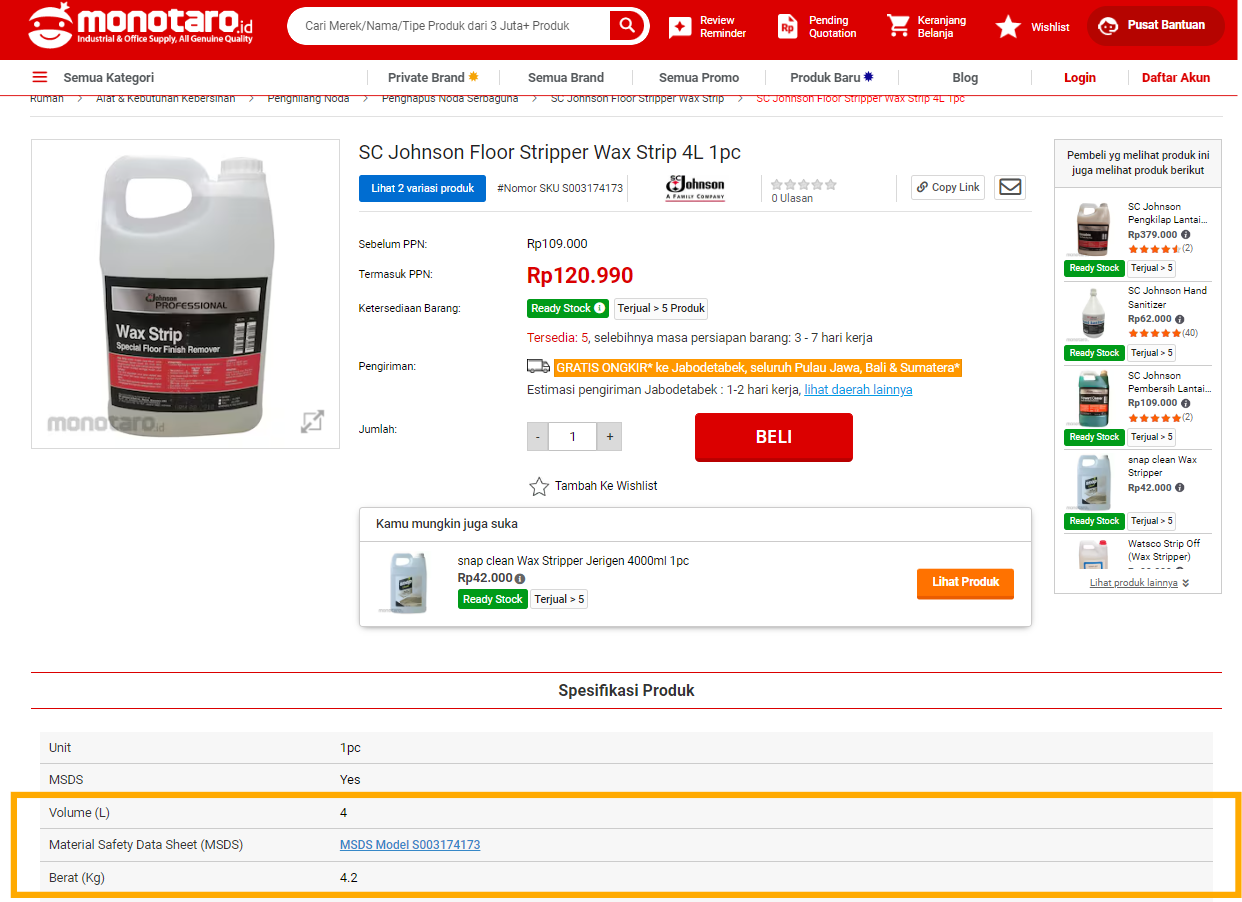This screenshot has height=902, width=1242.
Task: Click info icon beside sidebar Rp42.000 price
Action: (x=1180, y=488)
